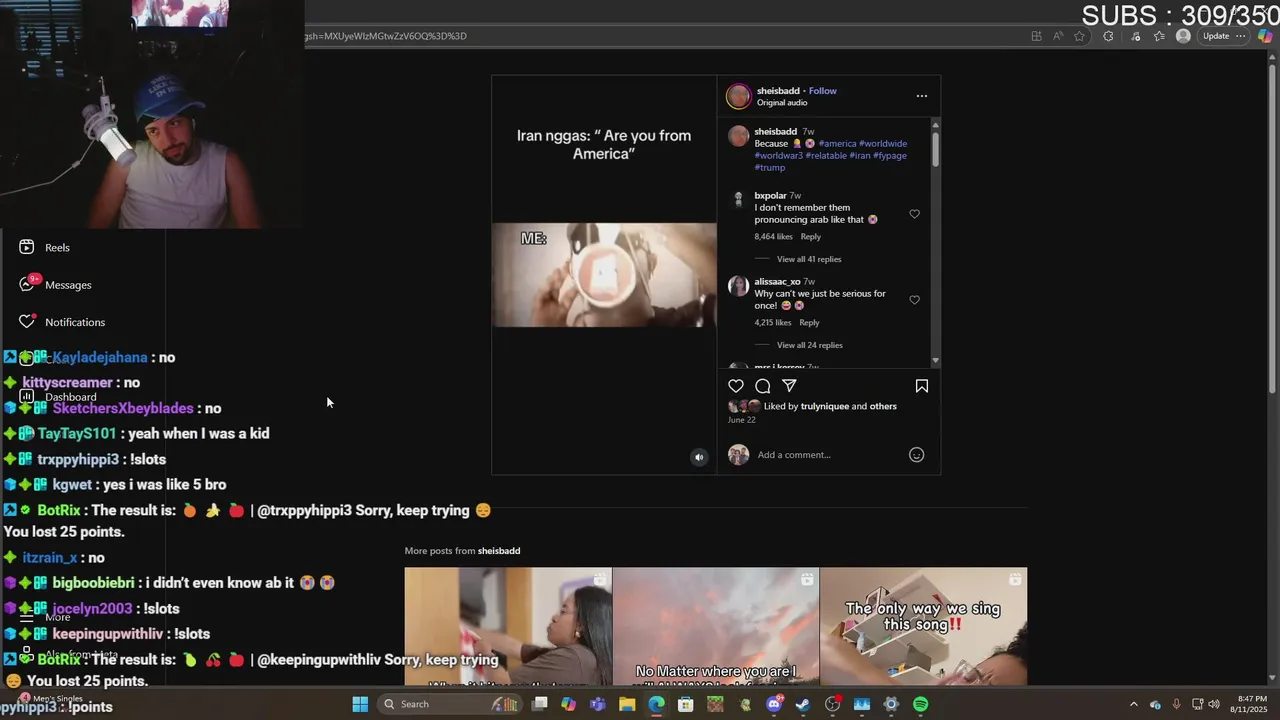Open the 'No Matter where you are' thumbnail
The image size is (1280, 720).
716,626
